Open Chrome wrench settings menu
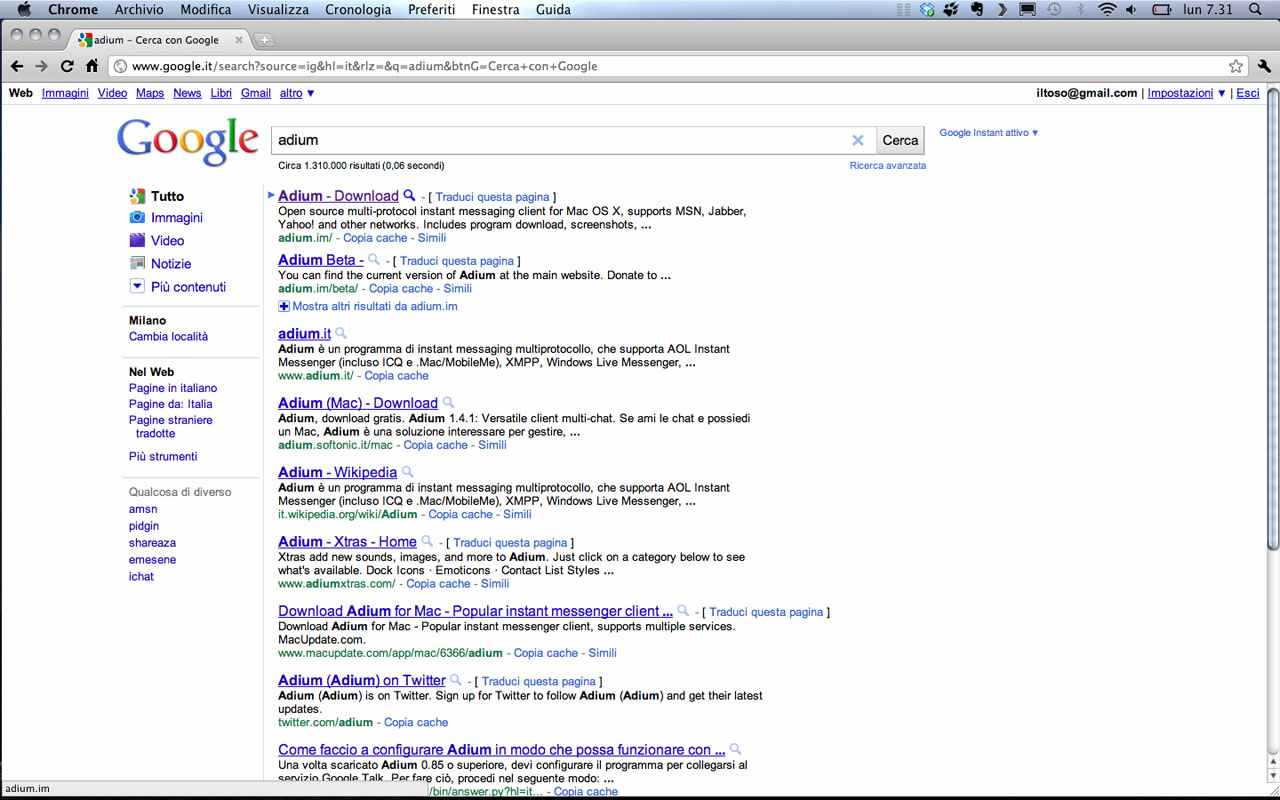The width and height of the screenshot is (1280, 800). tap(1264, 66)
